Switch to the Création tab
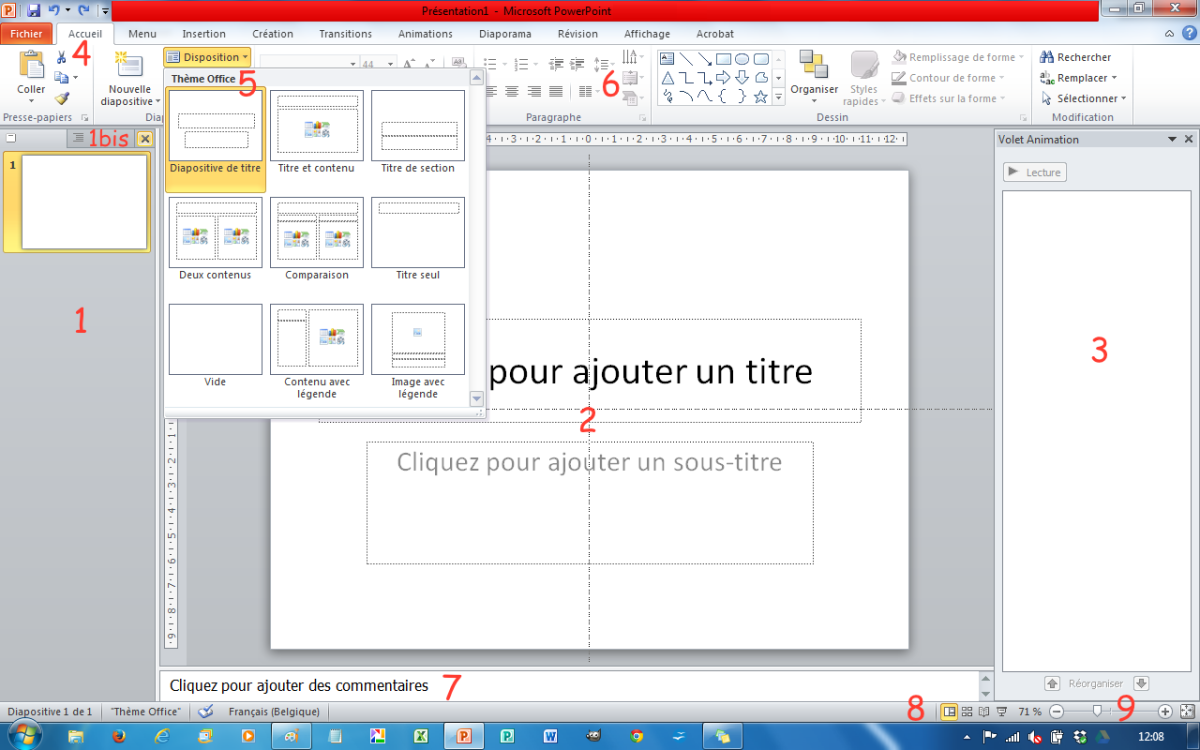Viewport: 1200px width, 750px height. point(273,34)
